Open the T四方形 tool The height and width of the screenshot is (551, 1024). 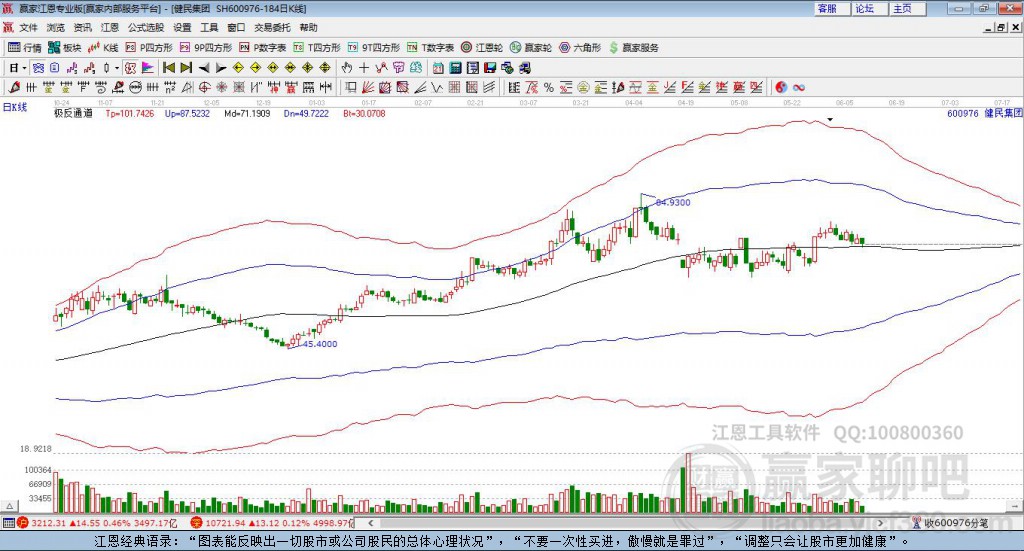point(317,48)
